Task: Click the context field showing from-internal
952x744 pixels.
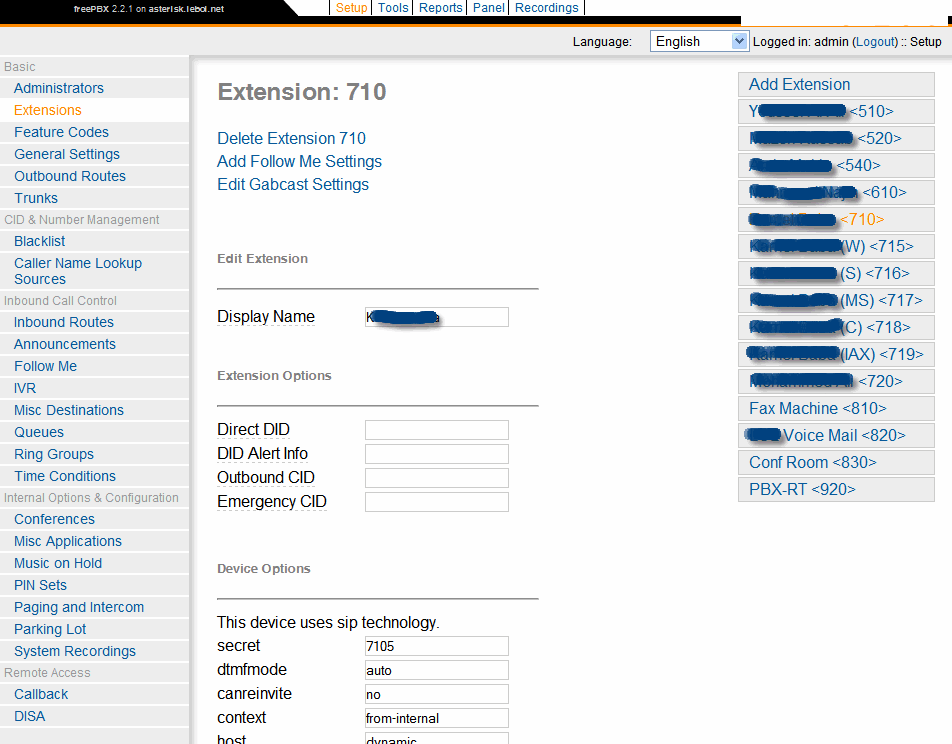Action: point(437,718)
